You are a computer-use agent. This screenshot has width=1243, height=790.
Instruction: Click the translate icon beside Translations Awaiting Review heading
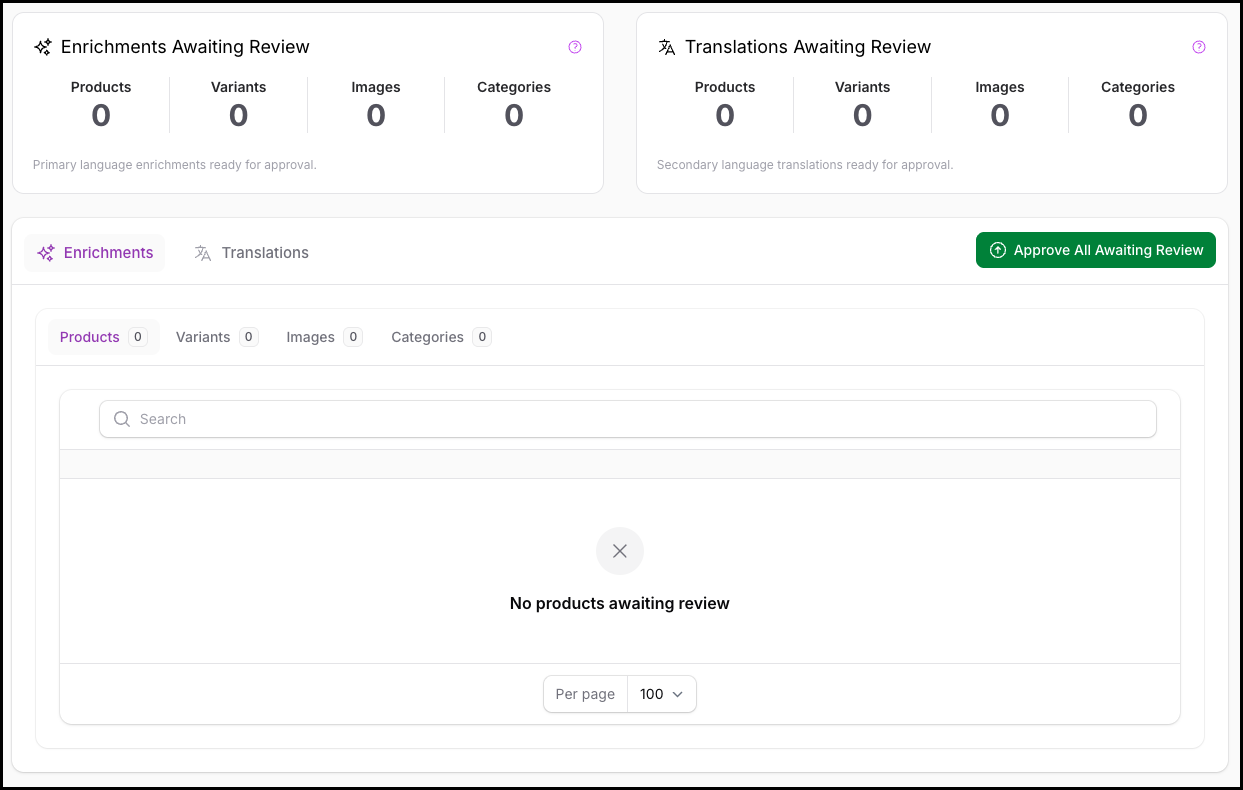pos(667,47)
